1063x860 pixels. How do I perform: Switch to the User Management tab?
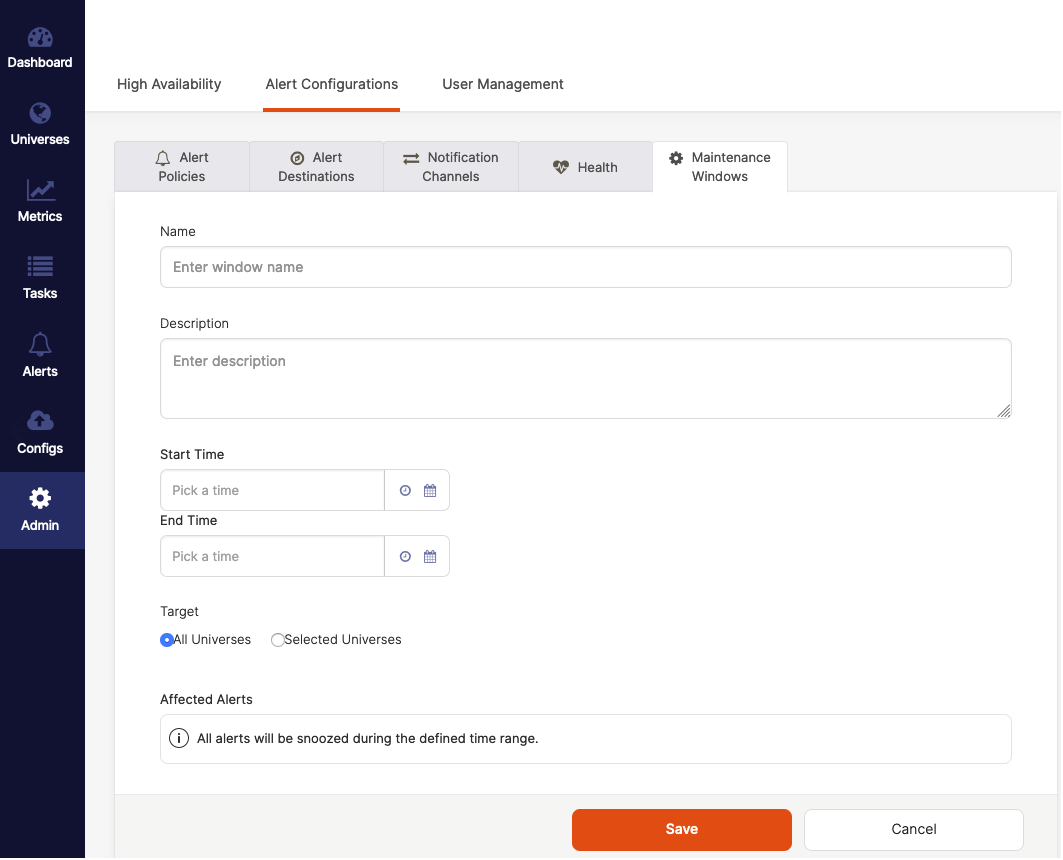pos(503,84)
